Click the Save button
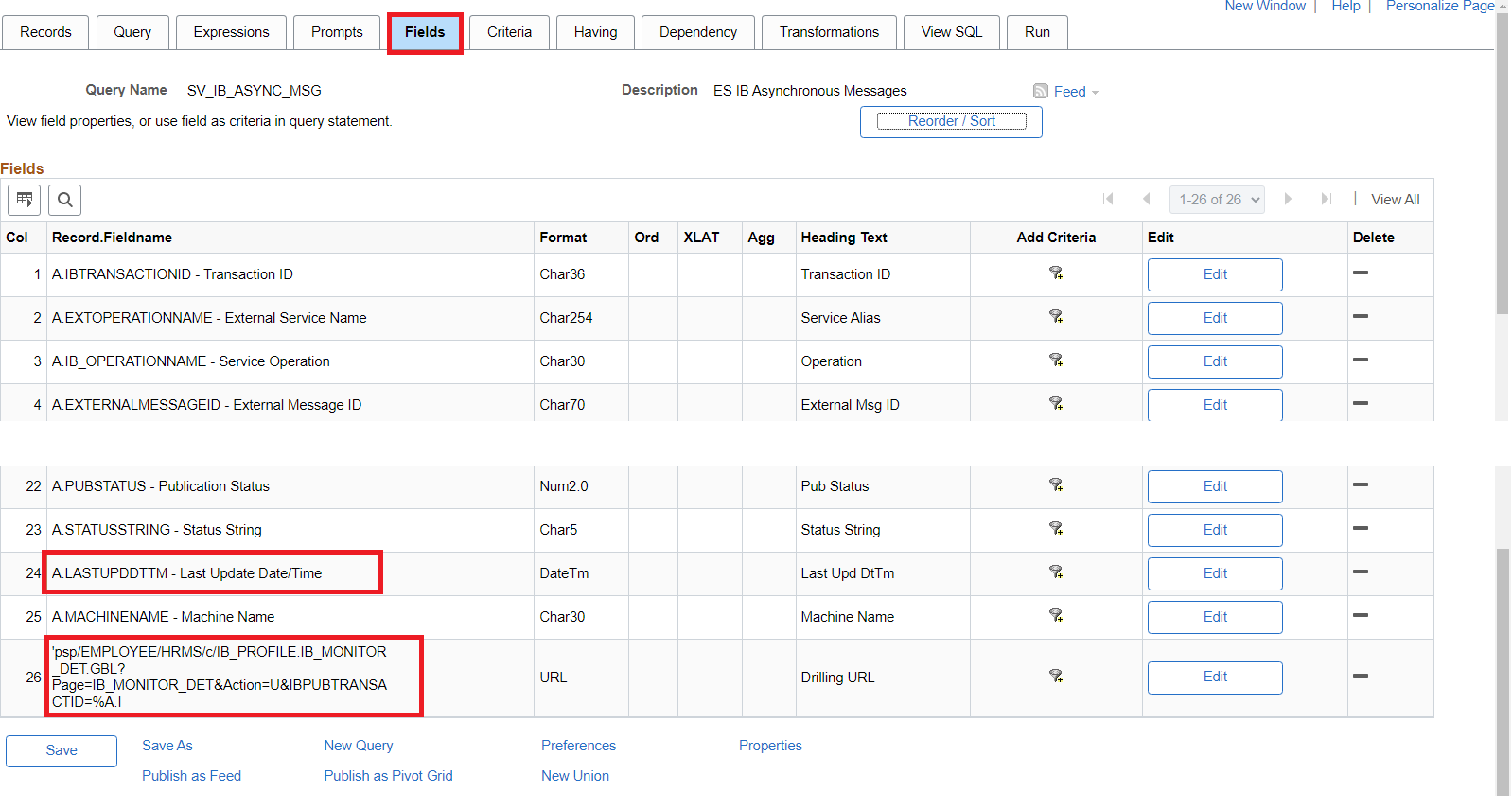The height and width of the screenshot is (810, 1512). point(62,750)
